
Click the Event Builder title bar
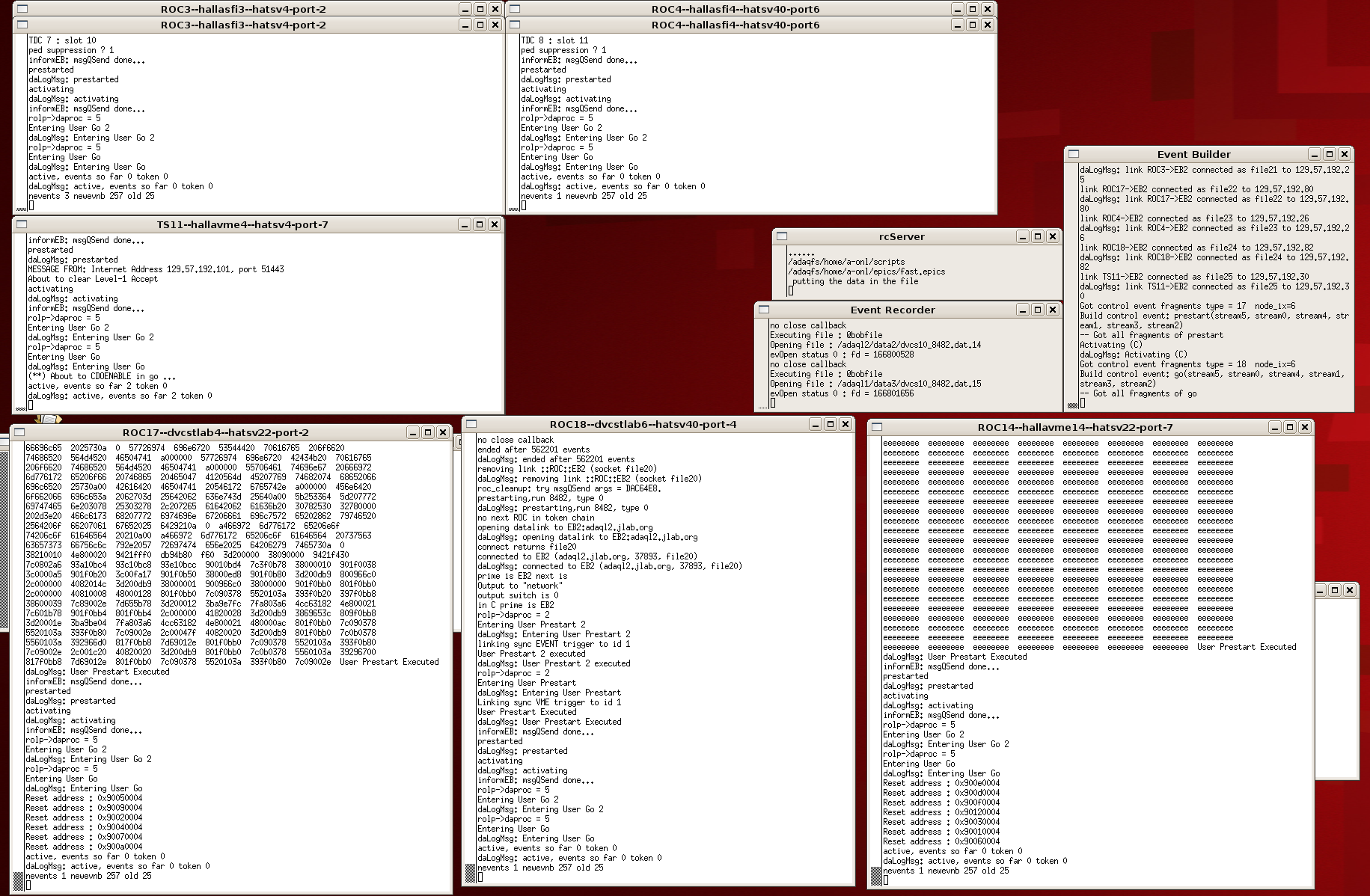(1193, 154)
